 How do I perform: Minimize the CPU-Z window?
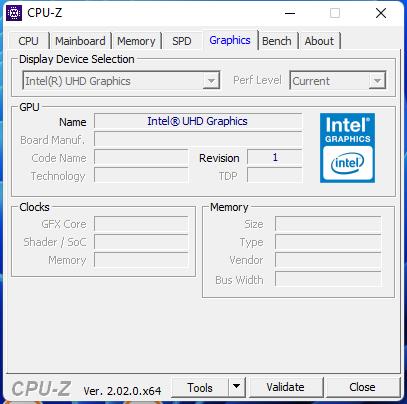tap(290, 13)
